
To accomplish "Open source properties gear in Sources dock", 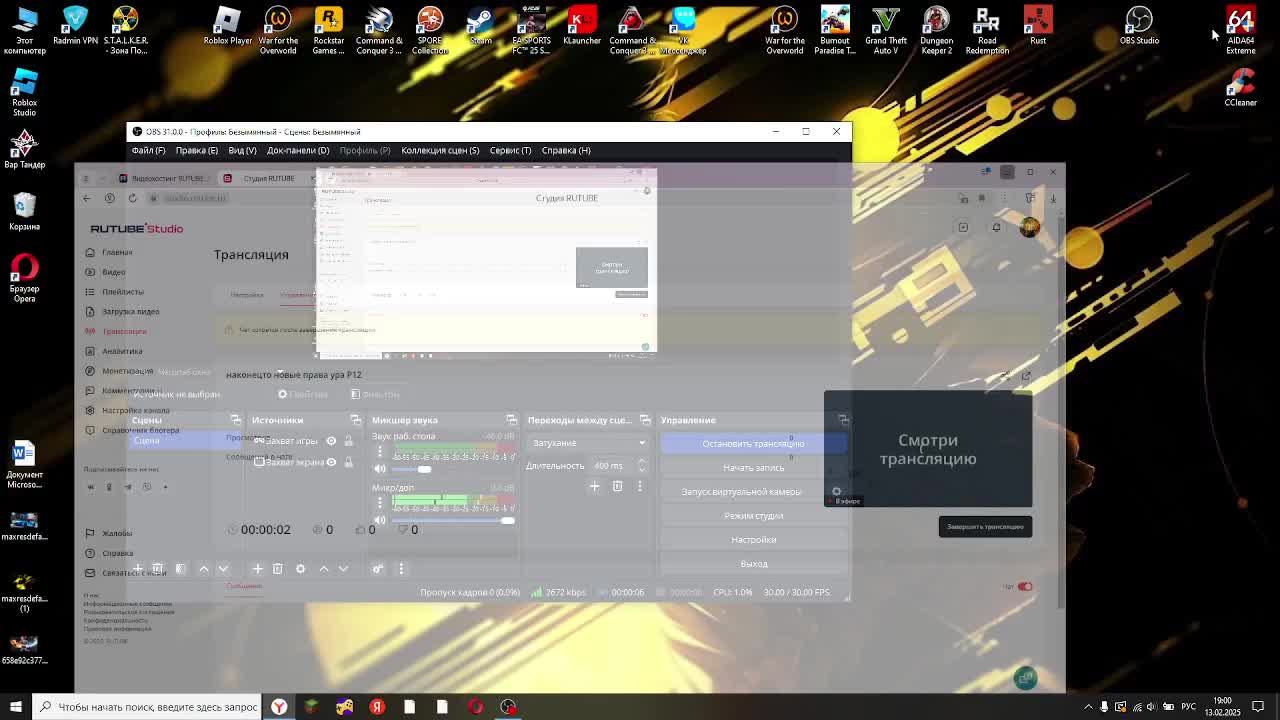I will click(x=300, y=568).
